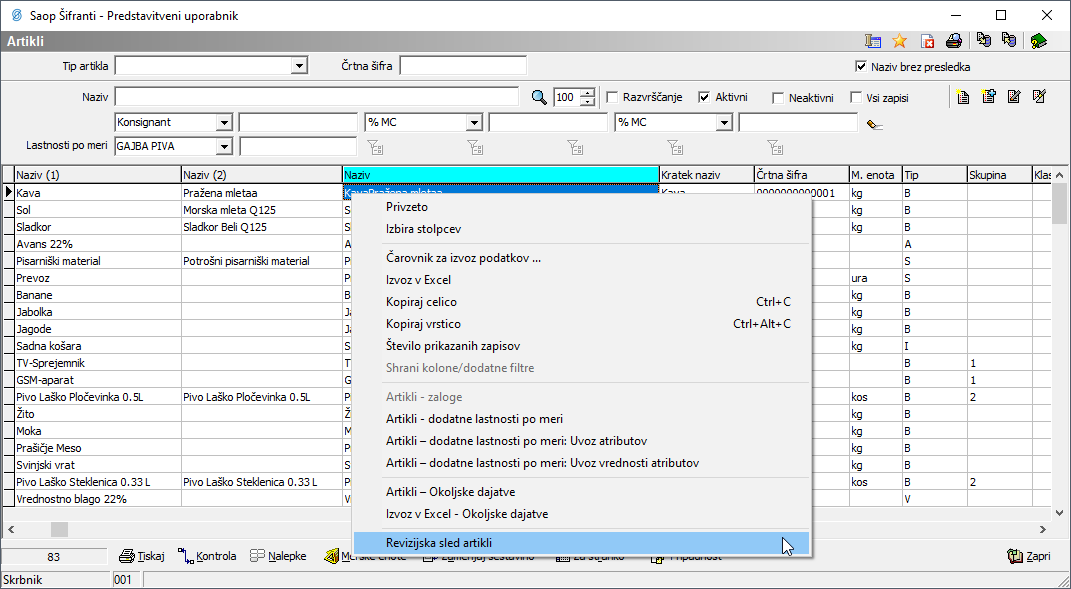Select the Vrednostno blago 22% row
This screenshot has width=1071, height=589.
pyautogui.click(x=98, y=499)
